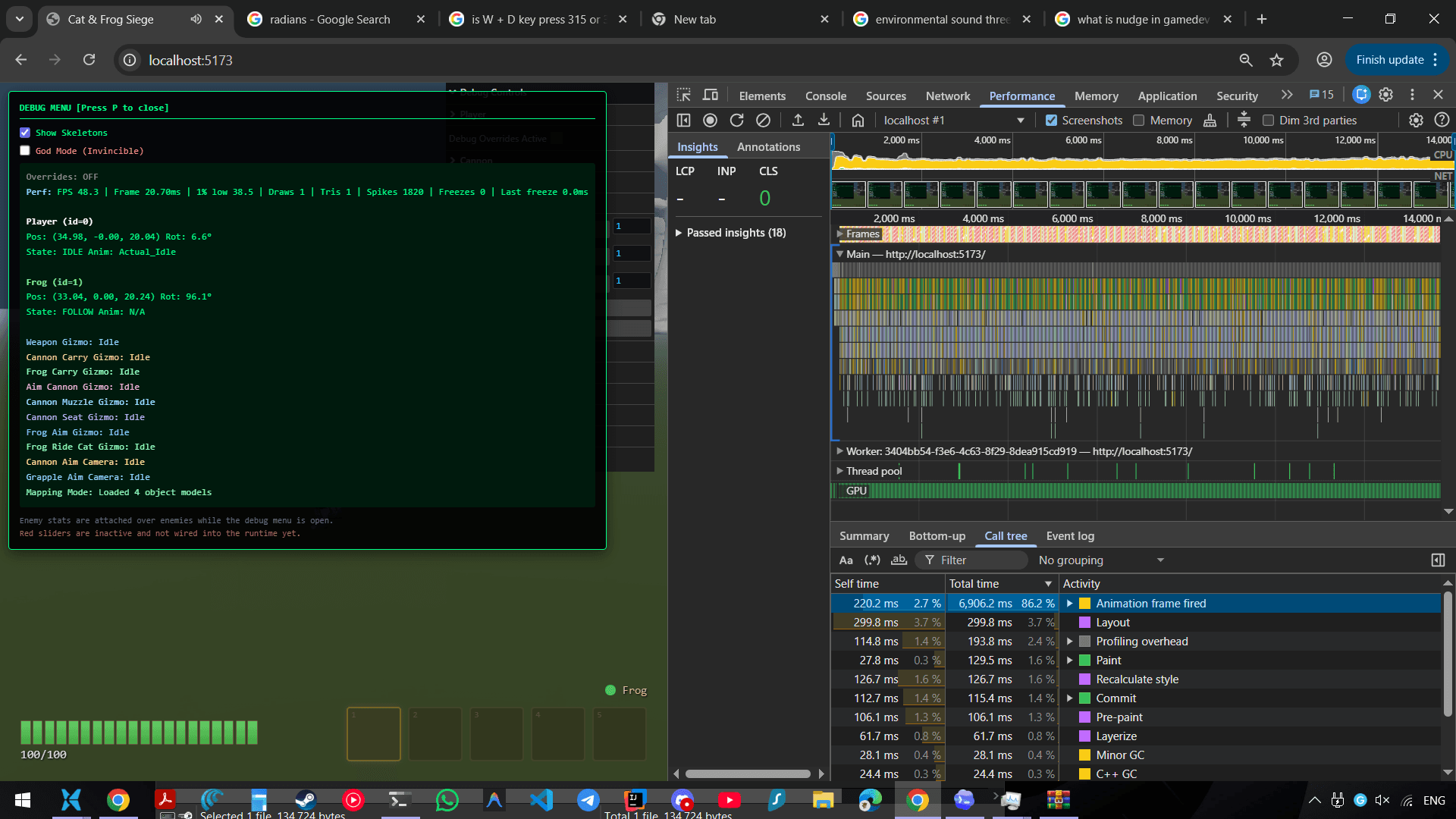Expand the Profiling overhead row
The image size is (1456, 819).
pyautogui.click(x=1069, y=642)
